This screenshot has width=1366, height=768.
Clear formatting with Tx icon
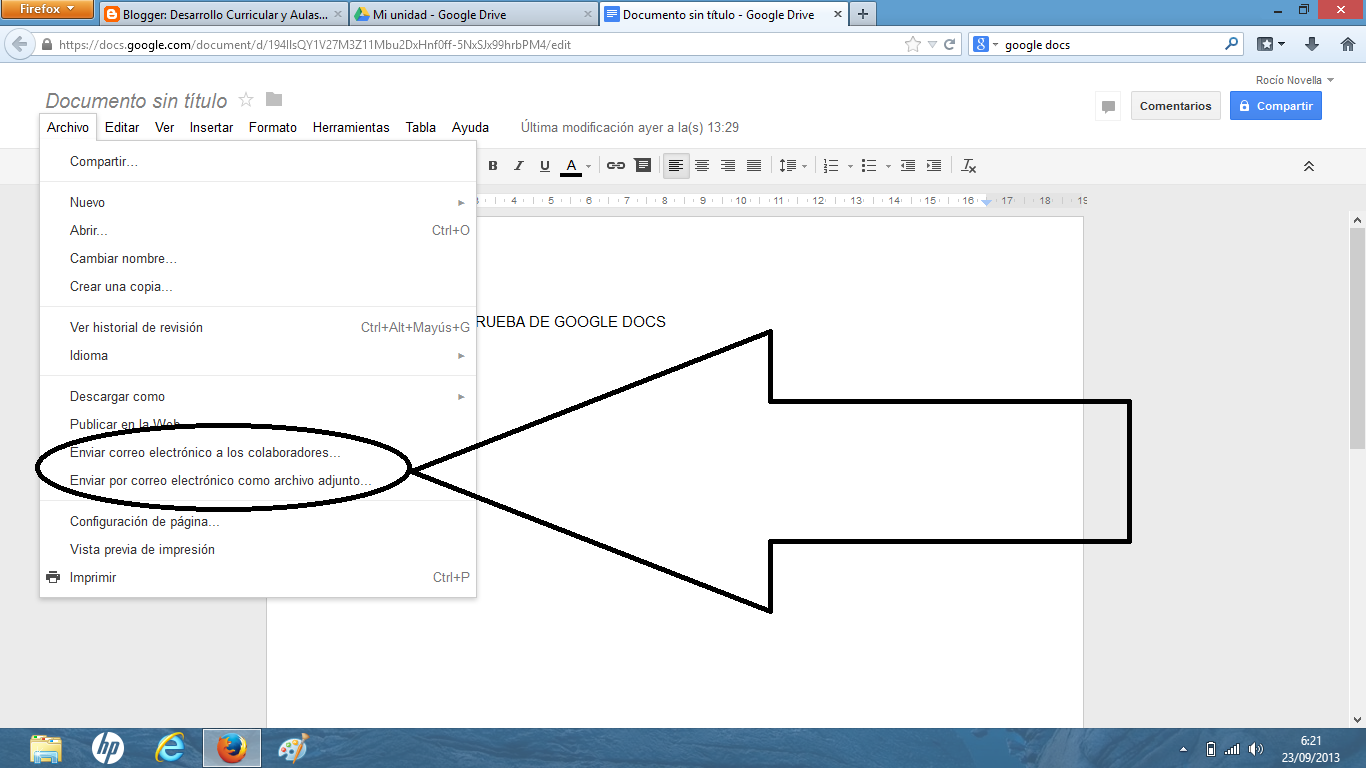click(x=969, y=166)
